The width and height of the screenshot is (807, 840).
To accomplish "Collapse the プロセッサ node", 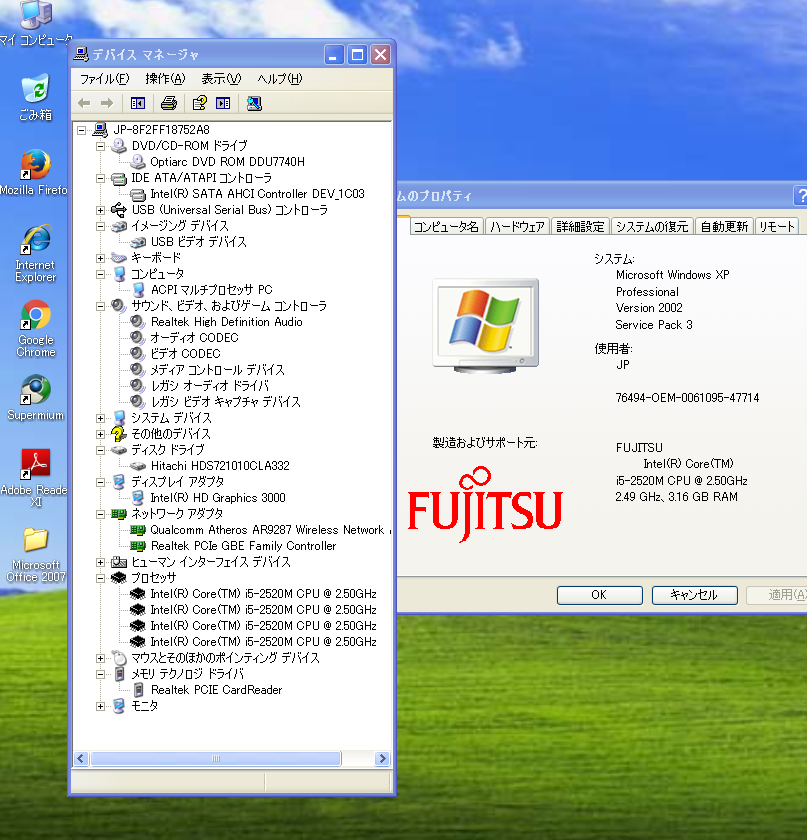I will pos(100,578).
